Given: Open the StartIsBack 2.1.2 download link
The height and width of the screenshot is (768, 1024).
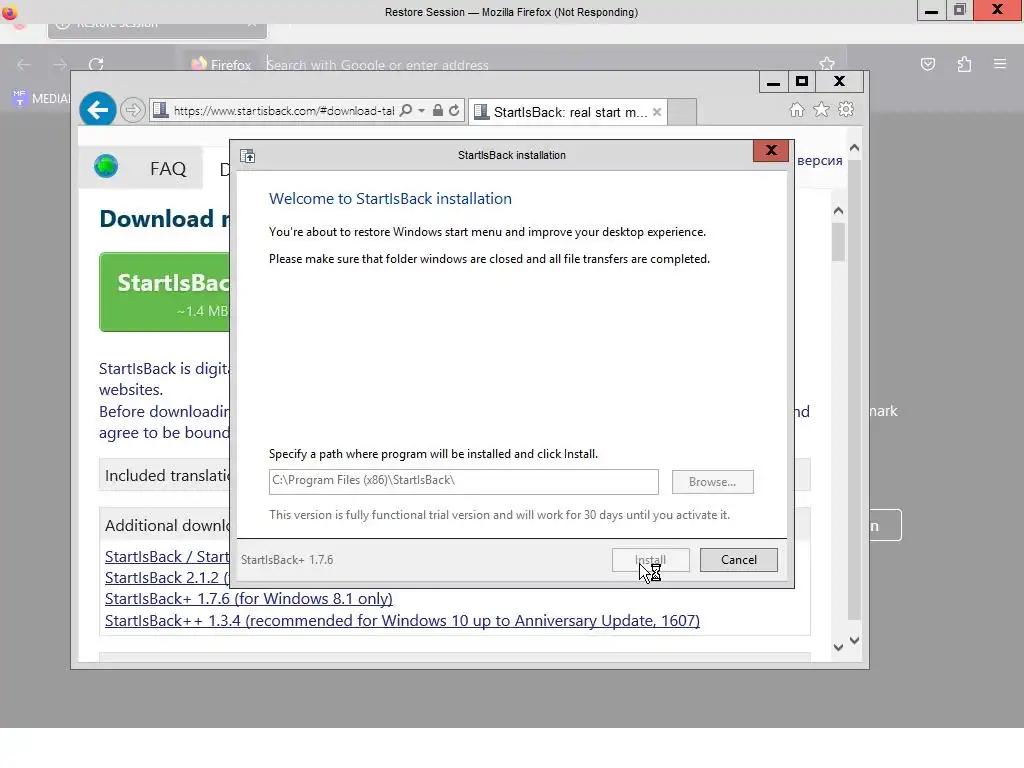Looking at the screenshot, I should pos(167,577).
